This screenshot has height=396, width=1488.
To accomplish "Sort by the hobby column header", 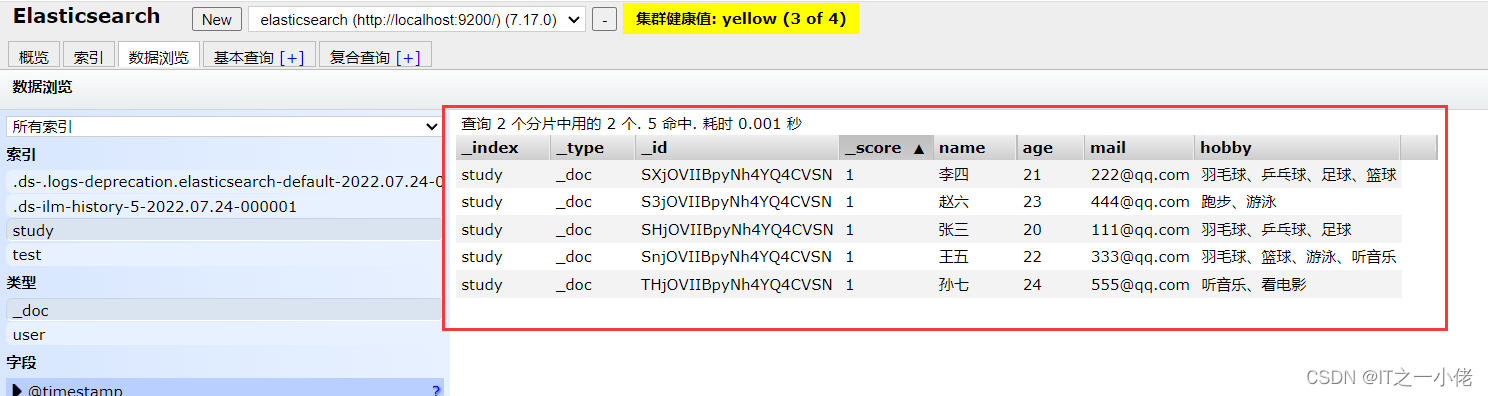I will (x=1298, y=147).
